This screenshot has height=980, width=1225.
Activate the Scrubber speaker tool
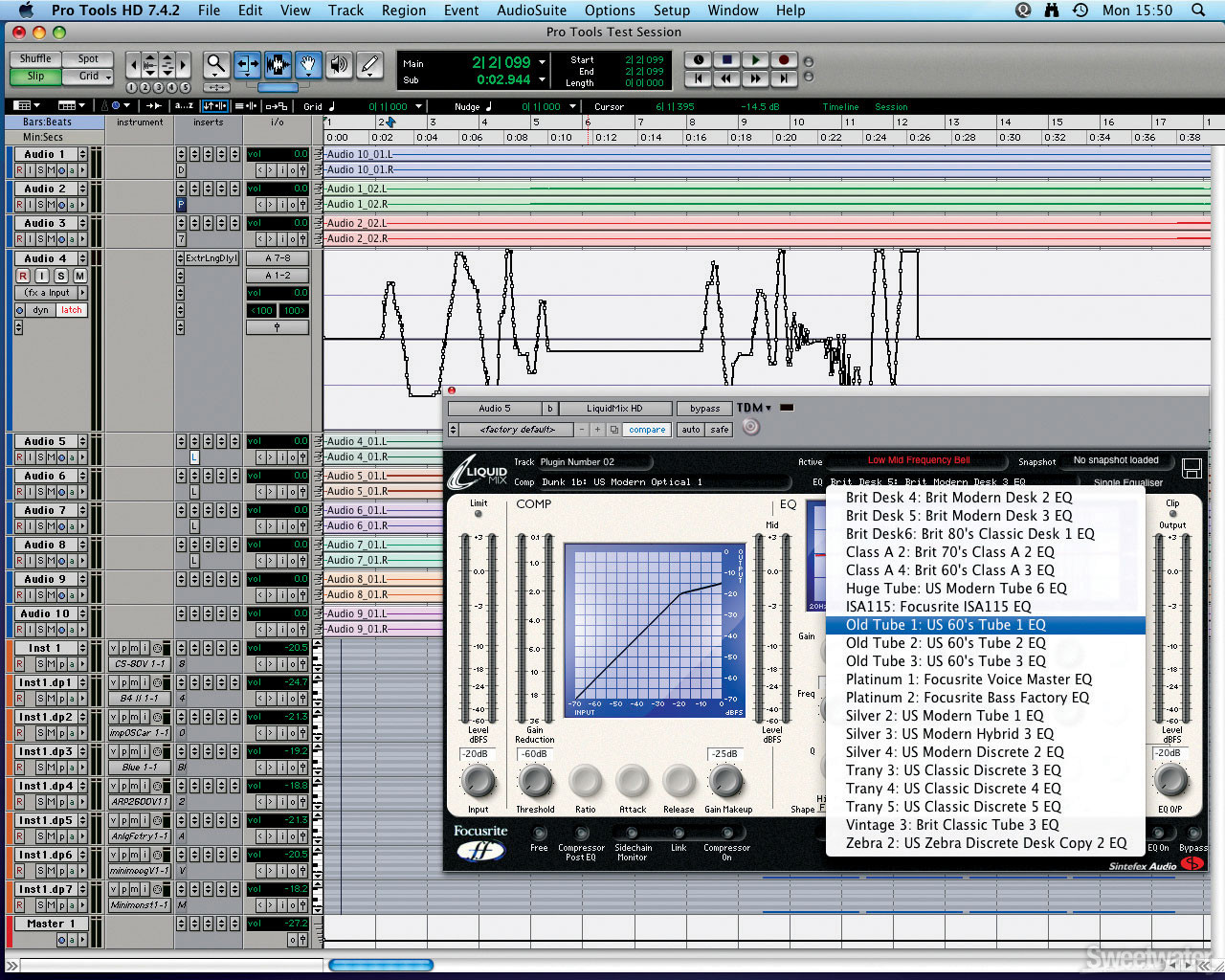point(339,65)
